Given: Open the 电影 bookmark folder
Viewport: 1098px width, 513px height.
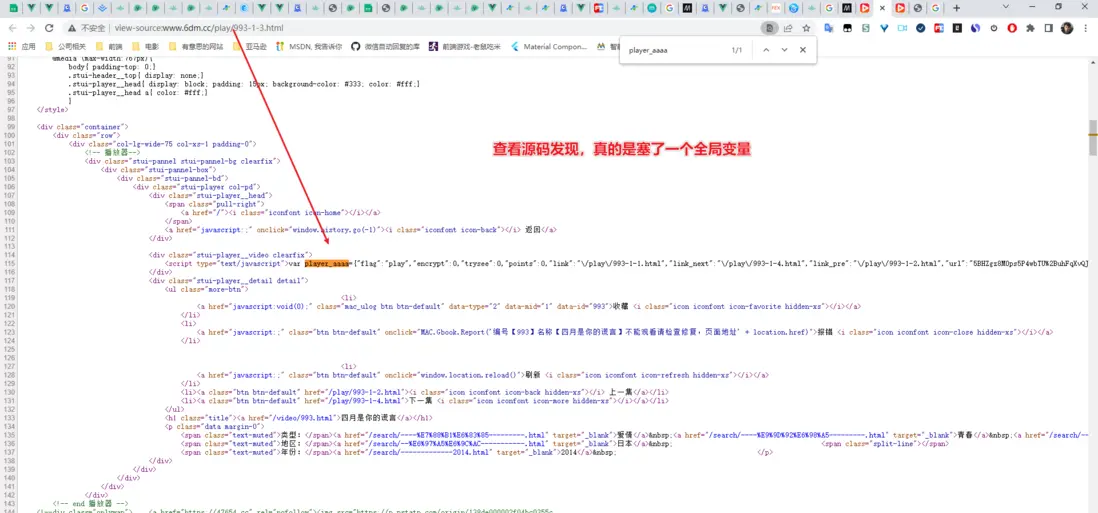Looking at the screenshot, I should [146, 47].
